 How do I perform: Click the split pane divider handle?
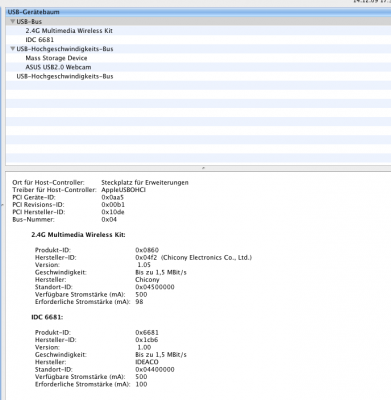(203, 168)
